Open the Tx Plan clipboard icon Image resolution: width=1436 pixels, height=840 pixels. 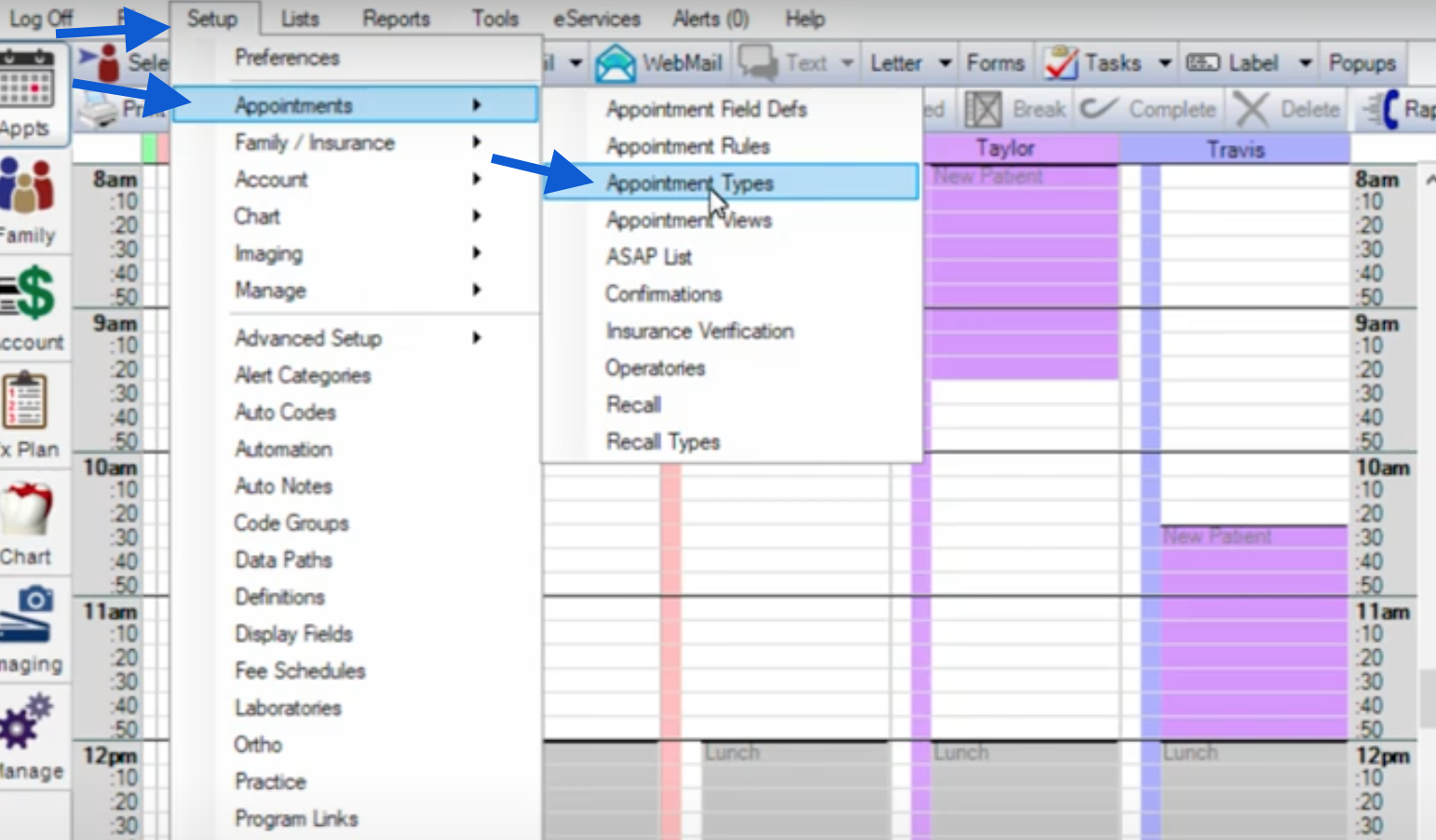25,402
